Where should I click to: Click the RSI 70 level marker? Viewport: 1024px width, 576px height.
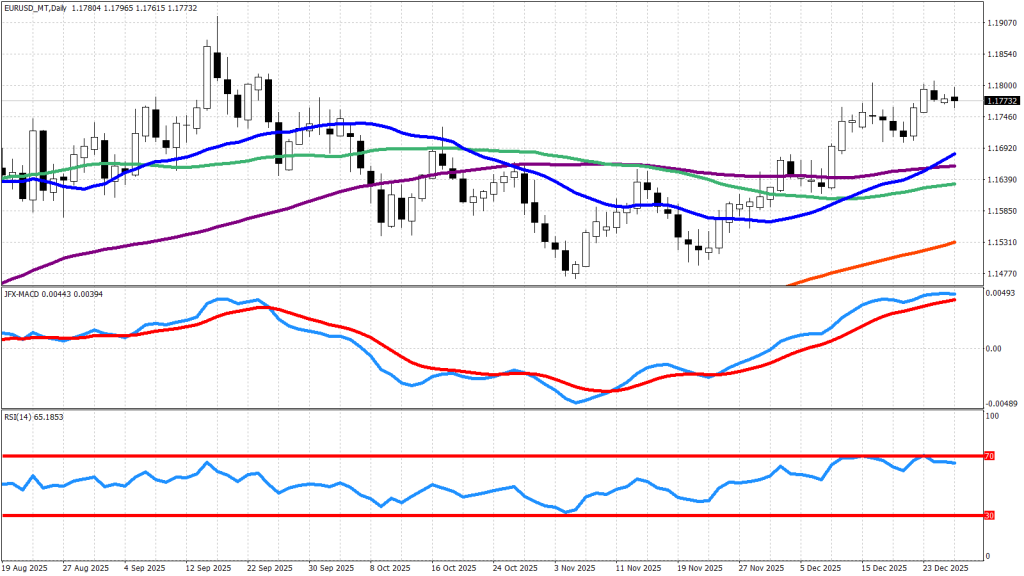point(990,456)
